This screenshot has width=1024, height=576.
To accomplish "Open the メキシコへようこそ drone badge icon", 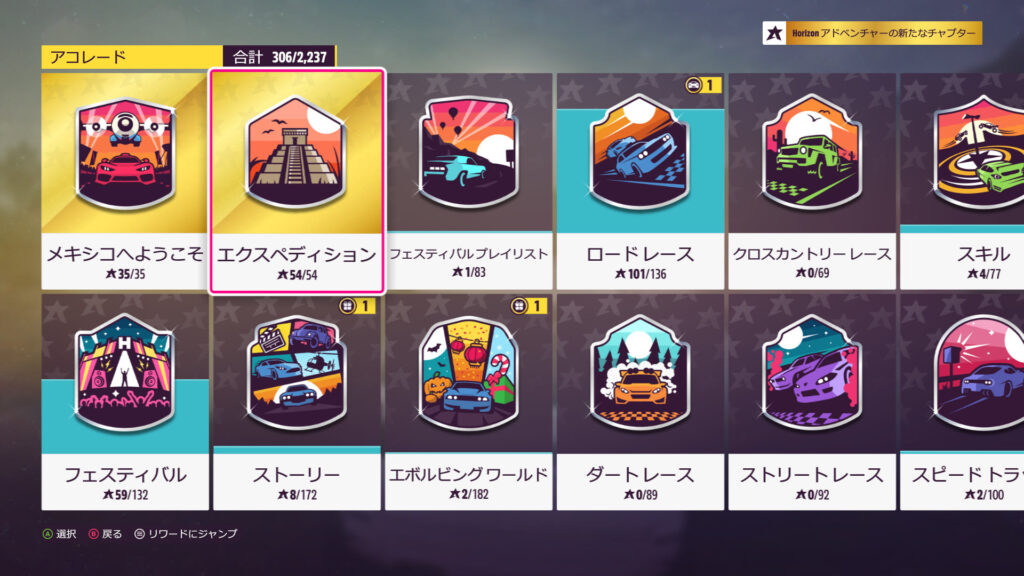I will [125, 154].
